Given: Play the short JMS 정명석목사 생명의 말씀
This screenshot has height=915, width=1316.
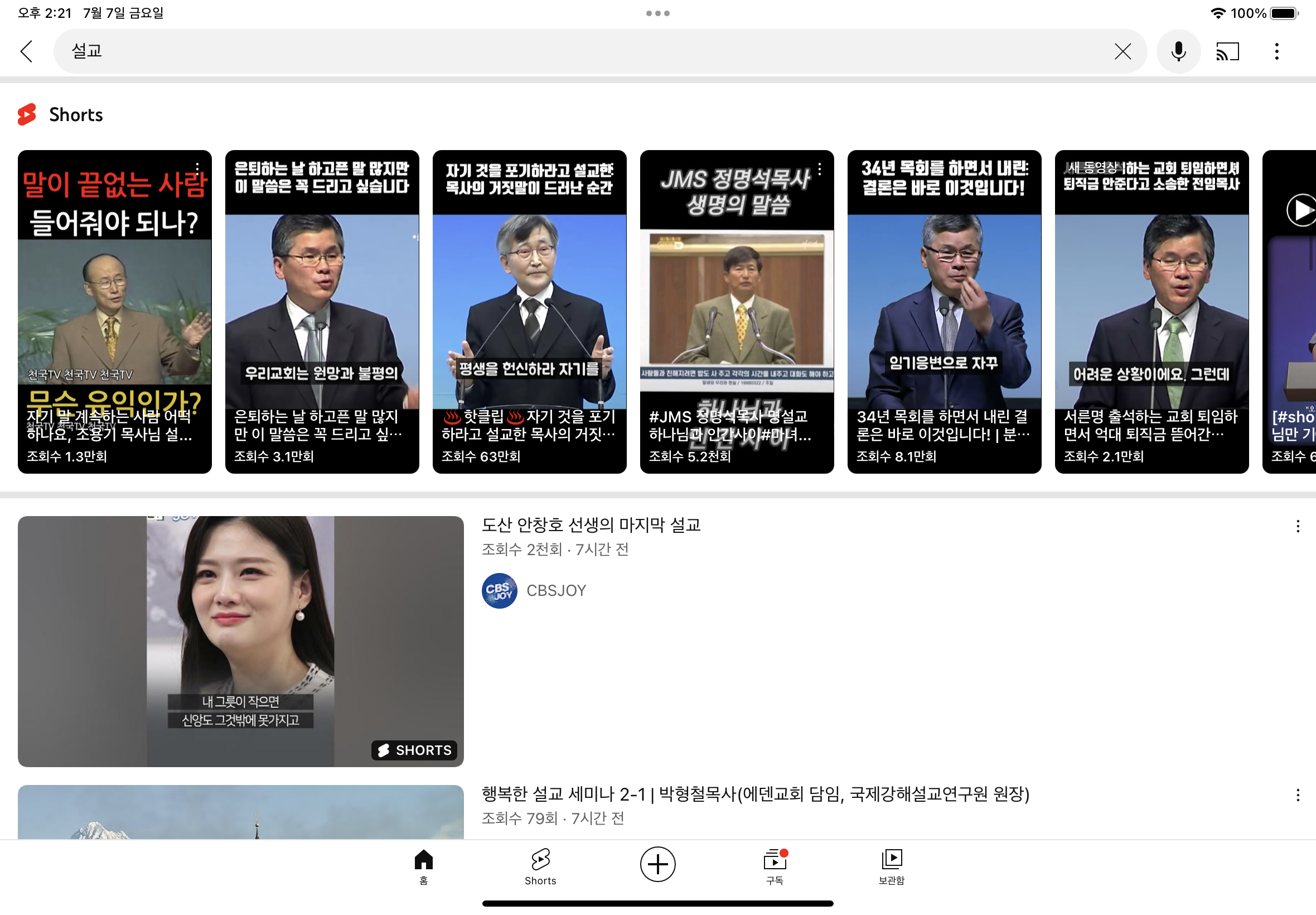Looking at the screenshot, I should click(x=737, y=311).
